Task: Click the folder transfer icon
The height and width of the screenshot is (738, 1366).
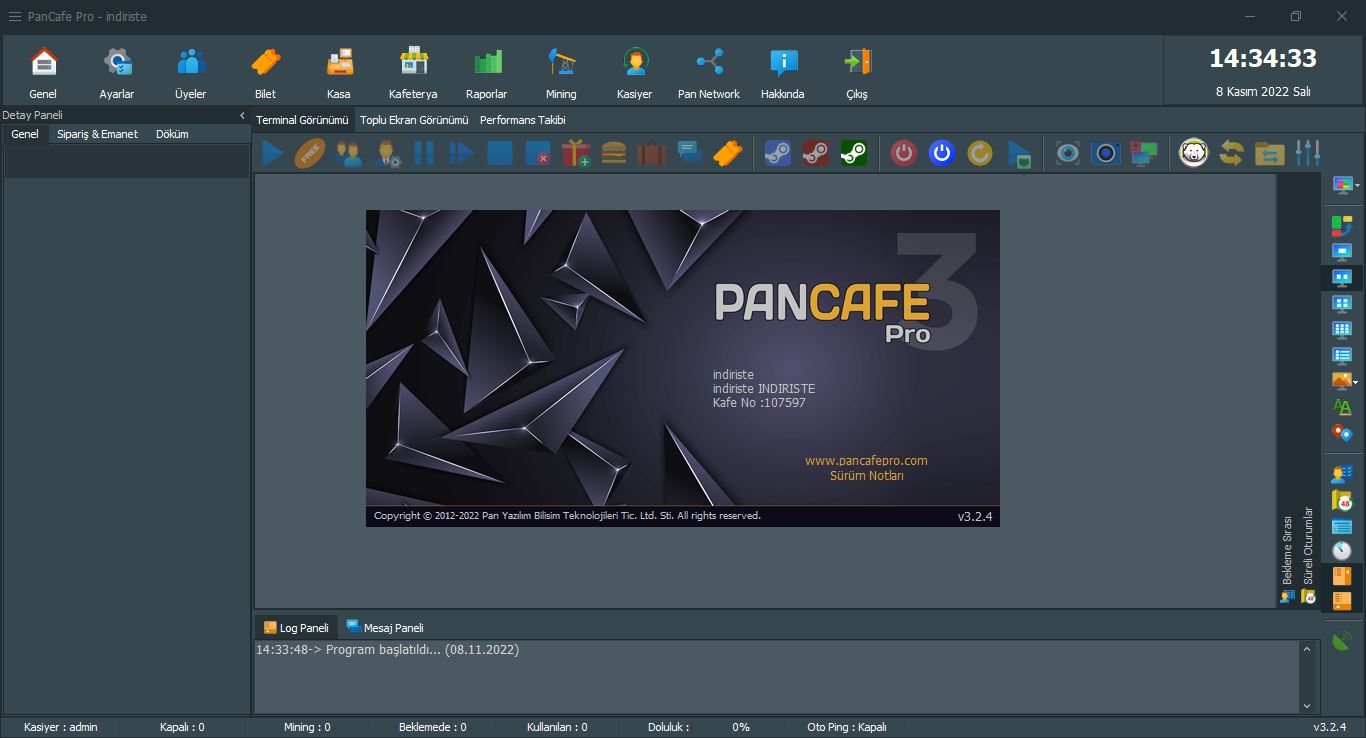Action: click(1269, 153)
